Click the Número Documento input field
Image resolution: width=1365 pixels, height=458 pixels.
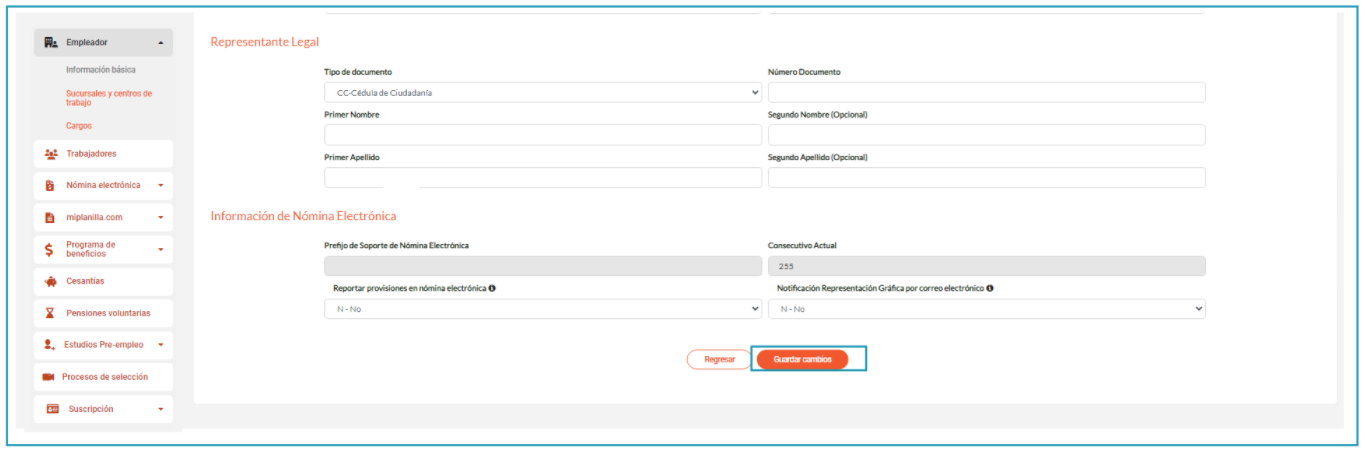click(x=986, y=93)
